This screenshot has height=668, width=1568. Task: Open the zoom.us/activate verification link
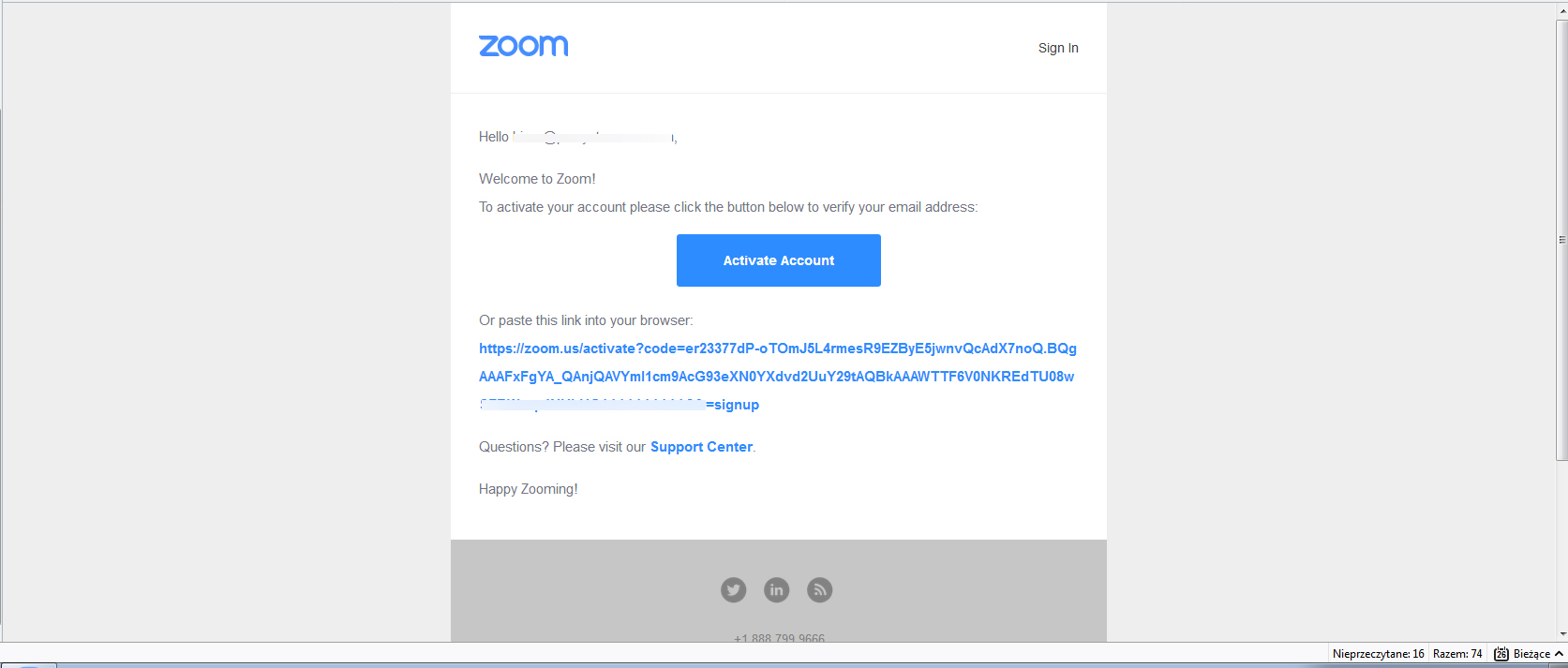coord(777,376)
